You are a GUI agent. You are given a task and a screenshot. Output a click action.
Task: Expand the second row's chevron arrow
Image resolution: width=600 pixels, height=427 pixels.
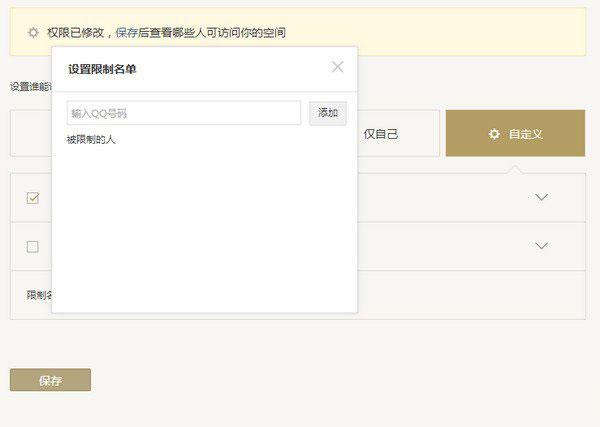coord(541,245)
